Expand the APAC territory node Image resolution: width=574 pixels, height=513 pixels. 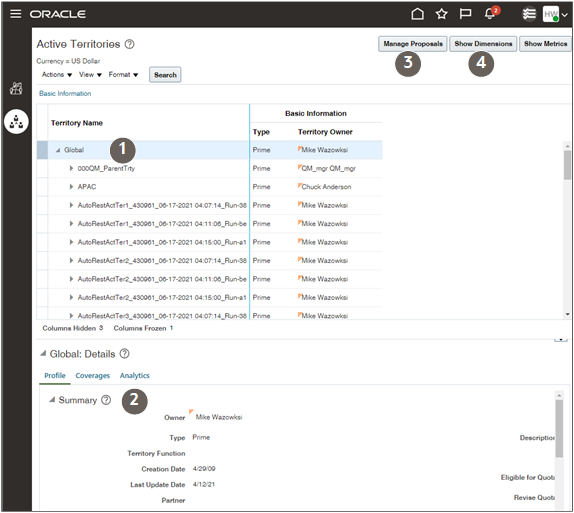[x=71, y=187]
